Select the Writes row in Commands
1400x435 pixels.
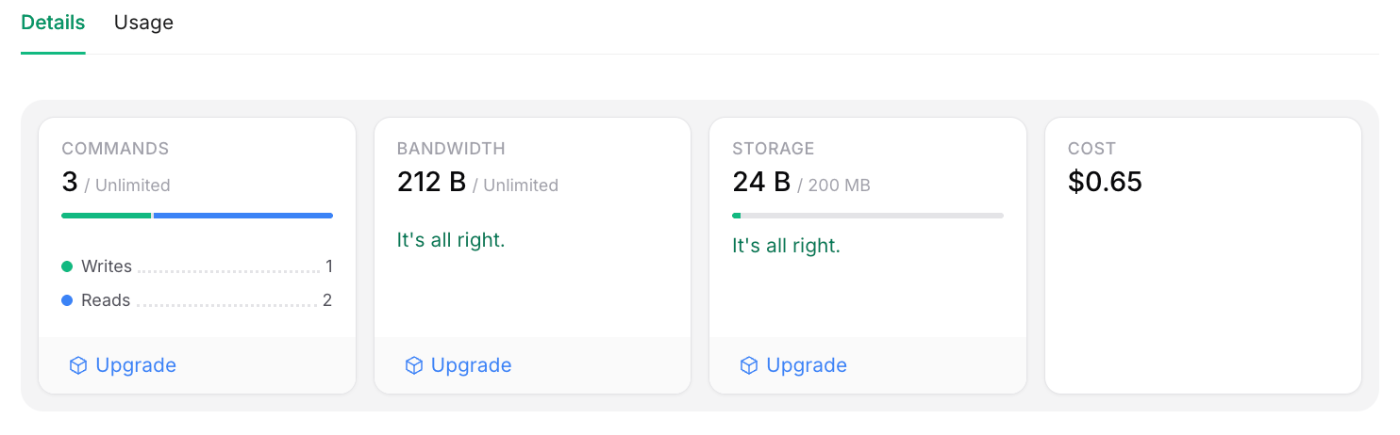click(197, 267)
